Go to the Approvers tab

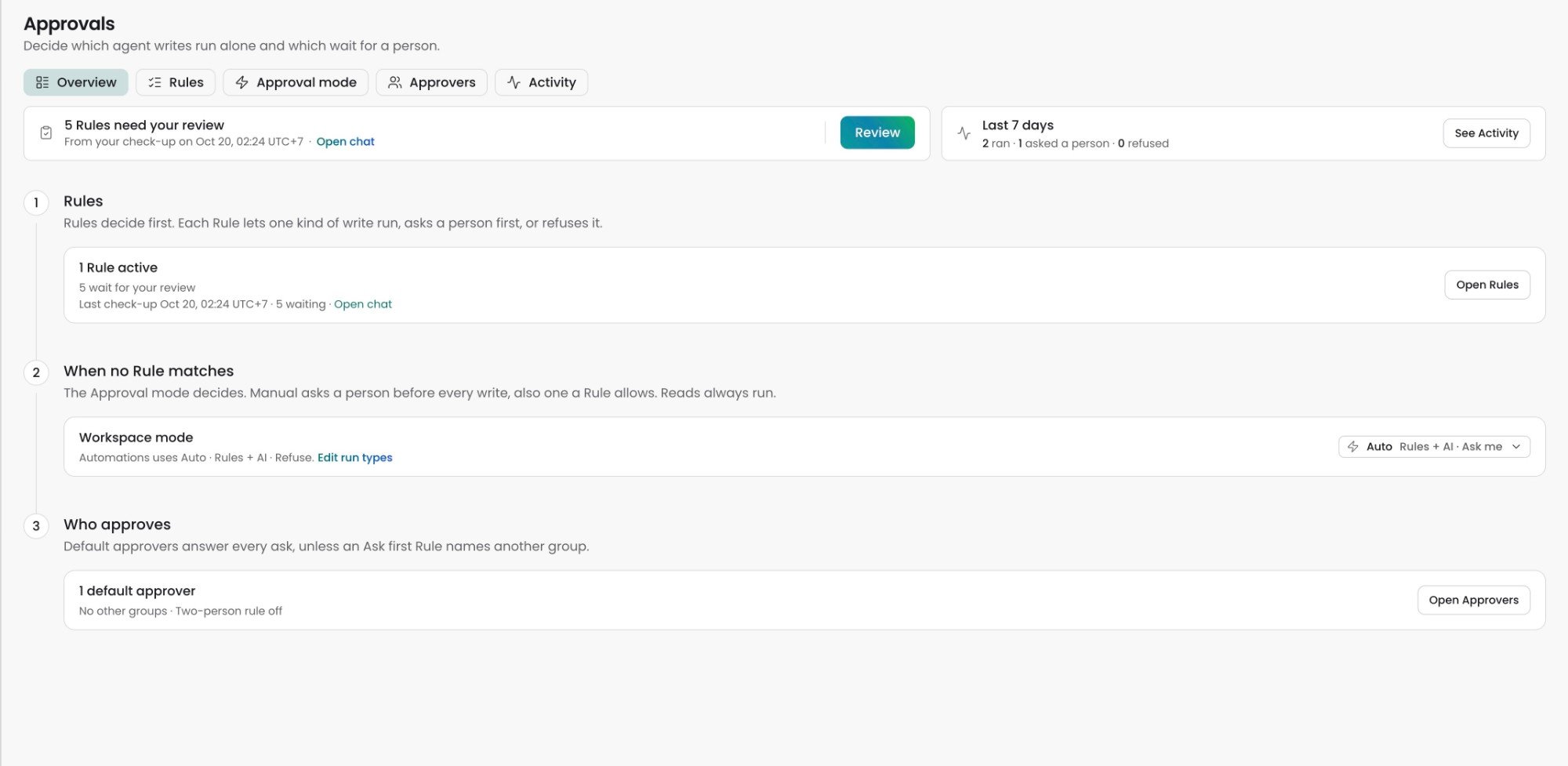[x=431, y=82]
